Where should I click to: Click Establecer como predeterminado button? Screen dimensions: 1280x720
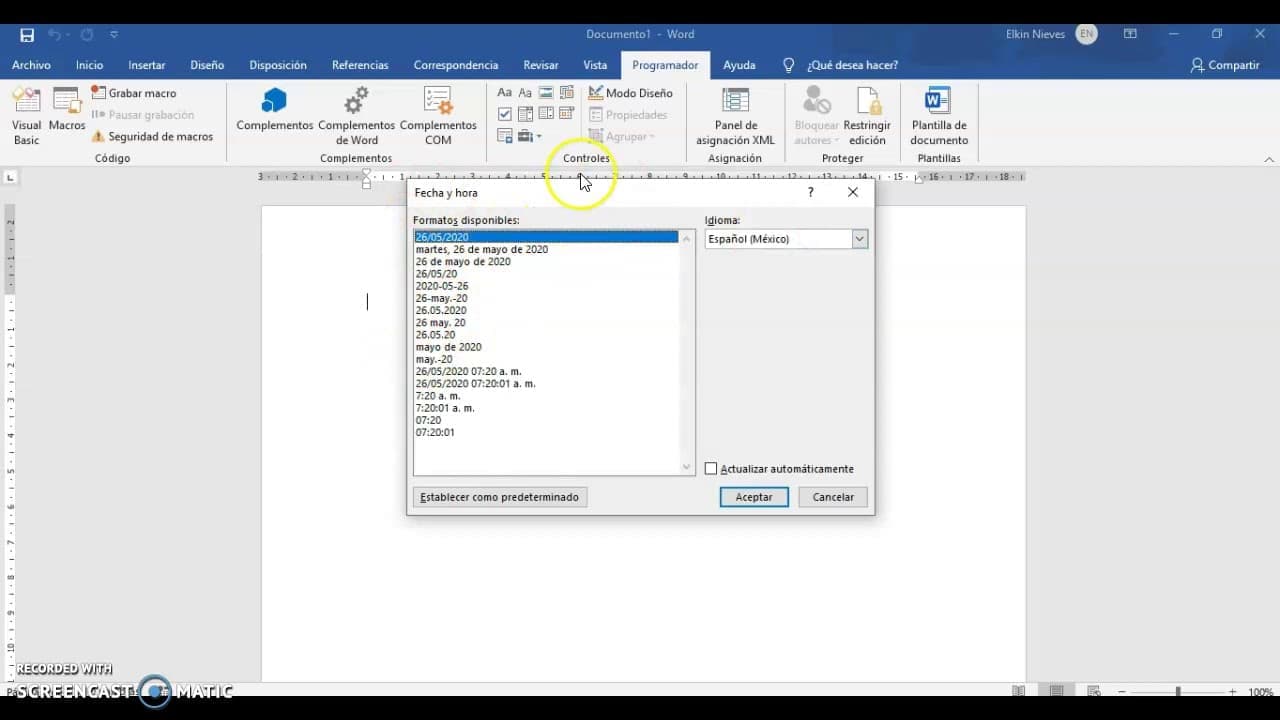499,497
